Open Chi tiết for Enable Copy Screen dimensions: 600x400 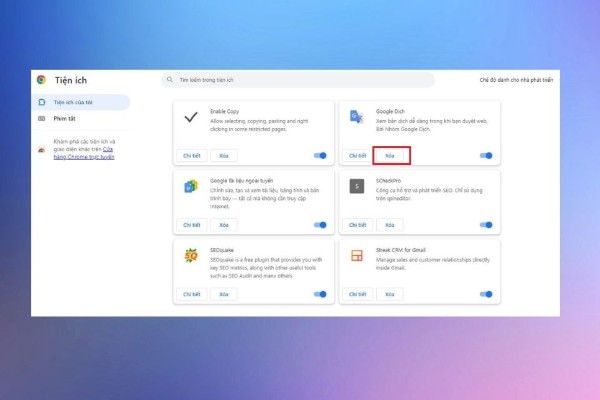click(191, 156)
